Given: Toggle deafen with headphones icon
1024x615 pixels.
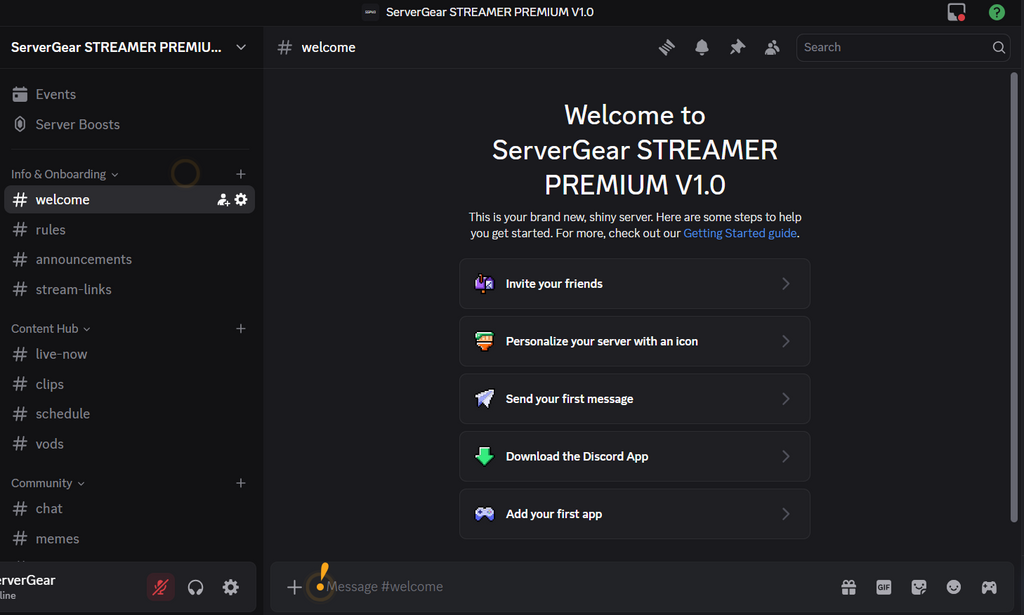Looking at the screenshot, I should pos(196,587).
